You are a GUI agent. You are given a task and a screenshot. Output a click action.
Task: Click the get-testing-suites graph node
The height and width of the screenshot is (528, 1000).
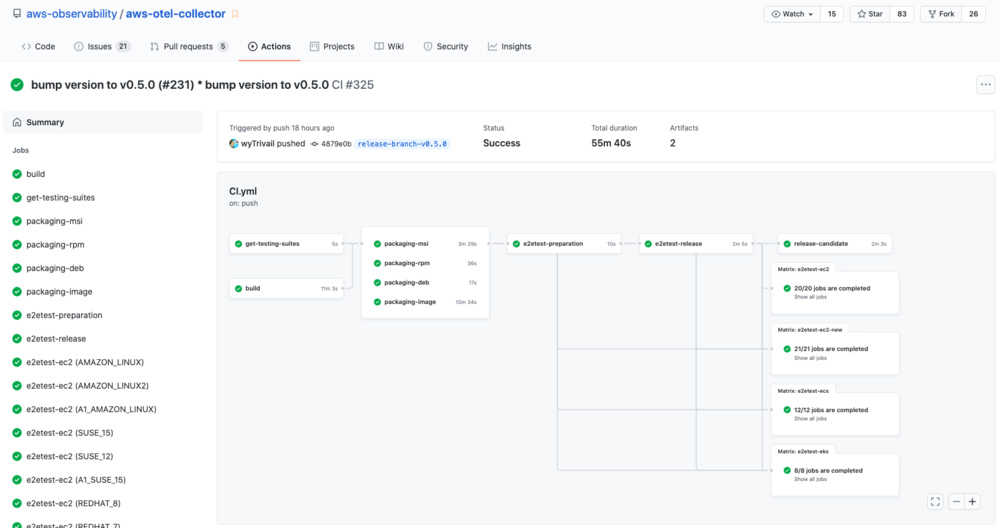click(x=286, y=244)
